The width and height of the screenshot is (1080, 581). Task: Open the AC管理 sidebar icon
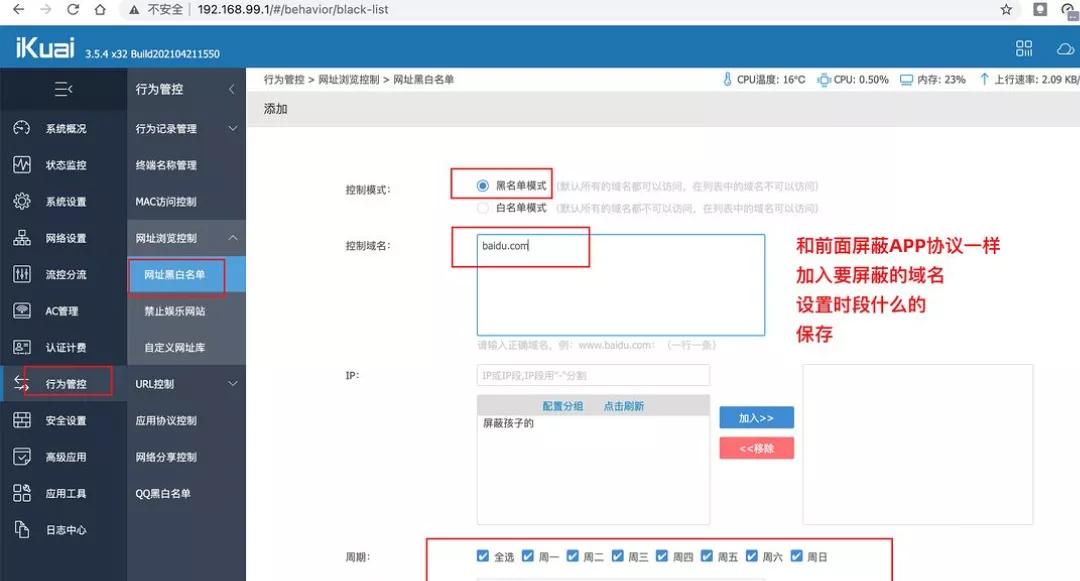pyautogui.click(x=22, y=311)
